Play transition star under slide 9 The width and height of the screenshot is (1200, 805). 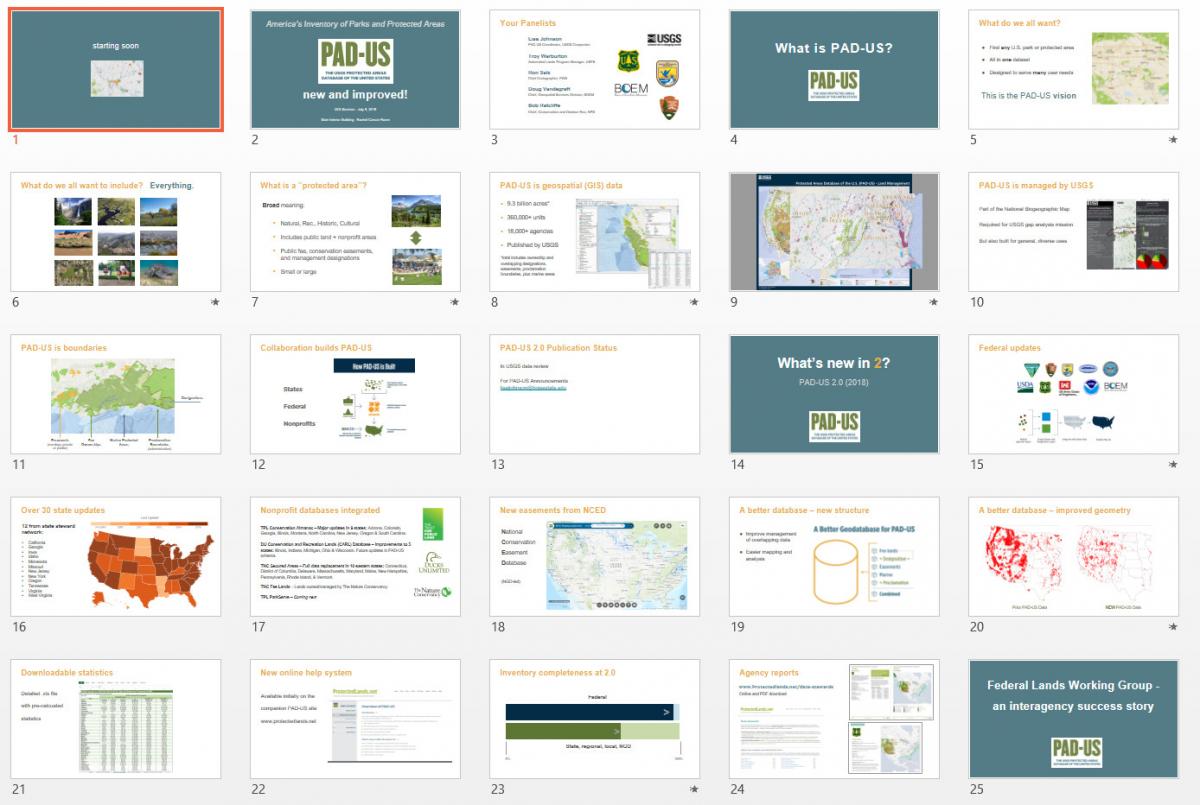[934, 301]
